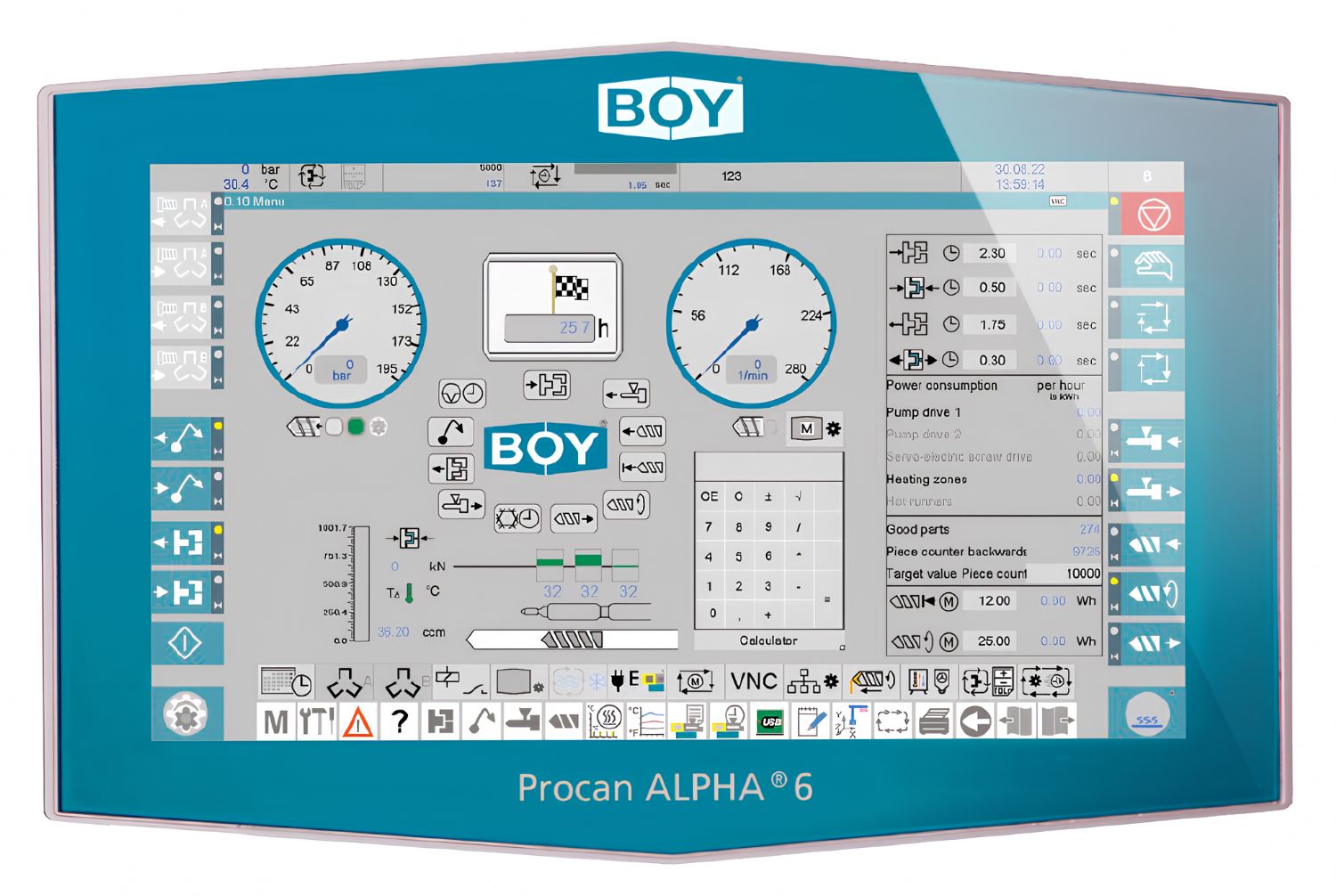The width and height of the screenshot is (1336, 896).
Task: Click the calculator square root key
Action: 798,497
